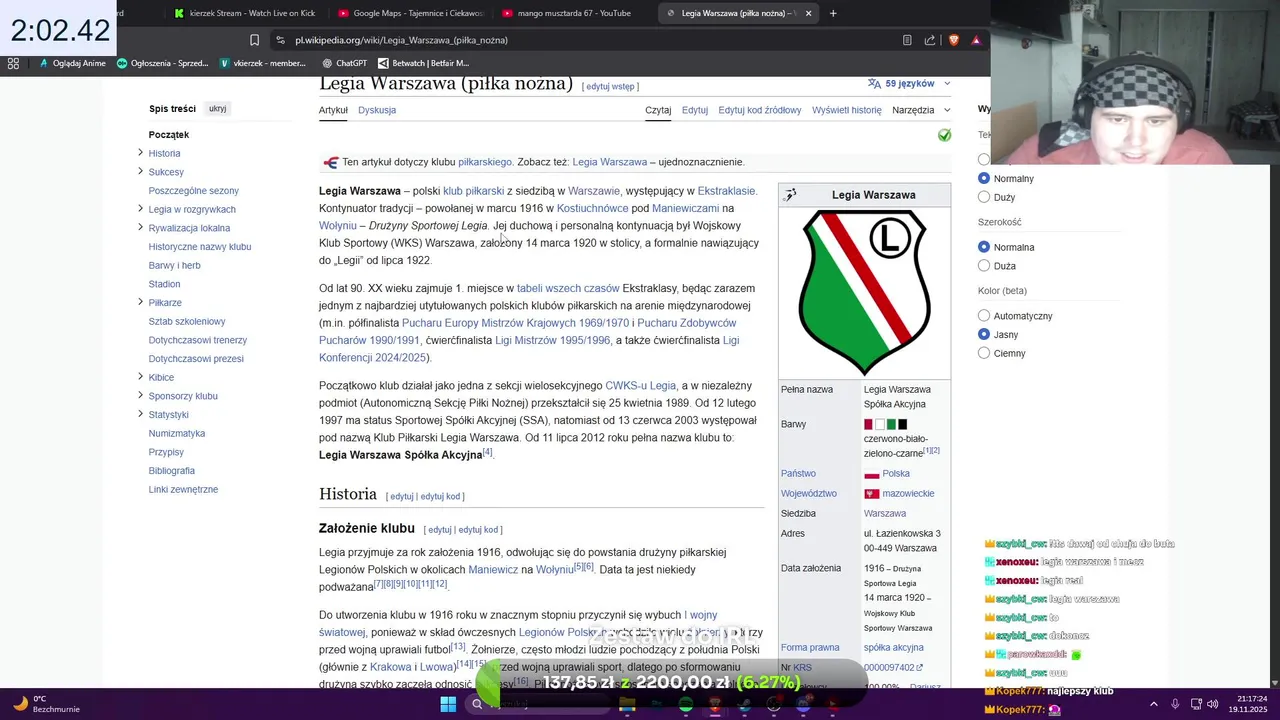The height and width of the screenshot is (720, 1280).
Task: Open 59 języków language dropdown
Action: 910,83
